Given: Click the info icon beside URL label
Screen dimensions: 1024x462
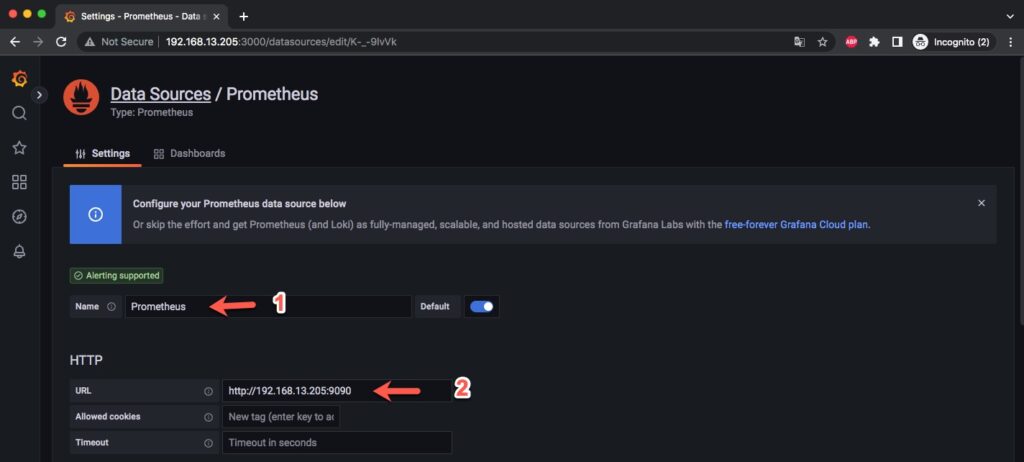Looking at the screenshot, I should (x=208, y=391).
